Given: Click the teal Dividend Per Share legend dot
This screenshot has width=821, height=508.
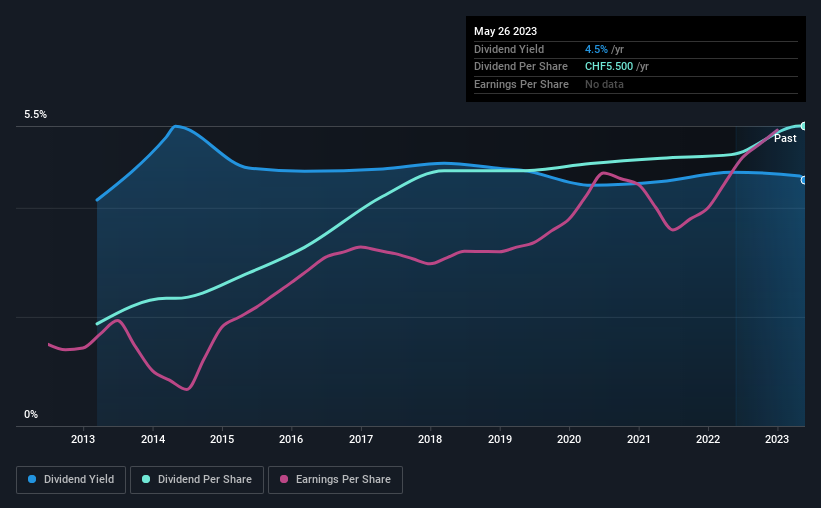Looking at the screenshot, I should [x=146, y=480].
